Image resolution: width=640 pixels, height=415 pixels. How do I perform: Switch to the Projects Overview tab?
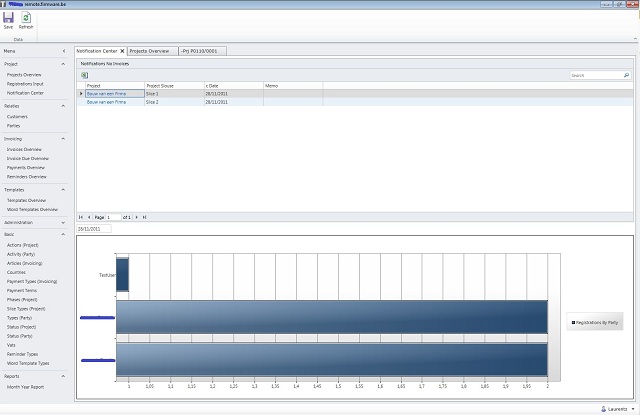click(x=149, y=51)
